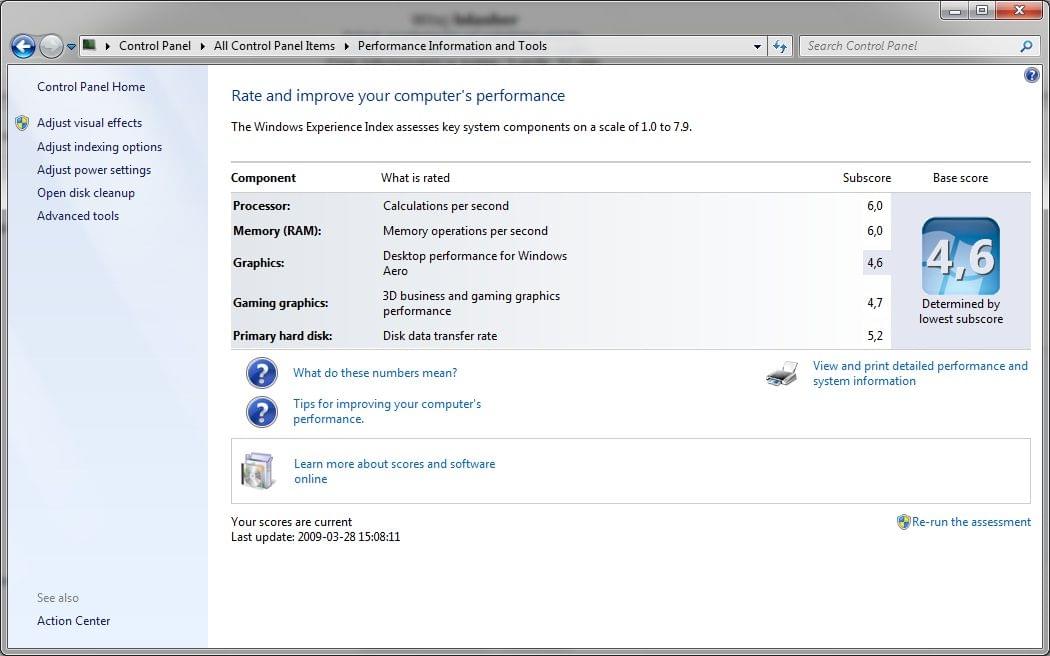
Task: Open help via the blue question icon
Action: point(1032,75)
